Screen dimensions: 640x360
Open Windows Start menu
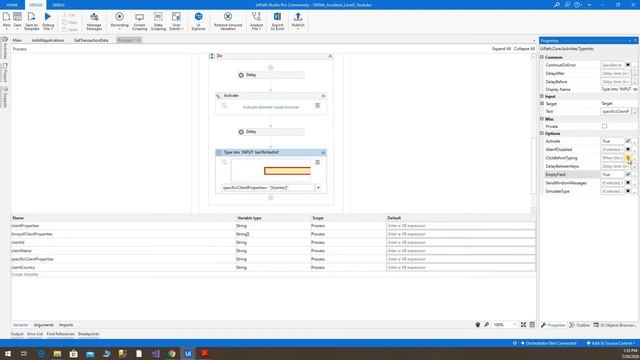(7, 353)
